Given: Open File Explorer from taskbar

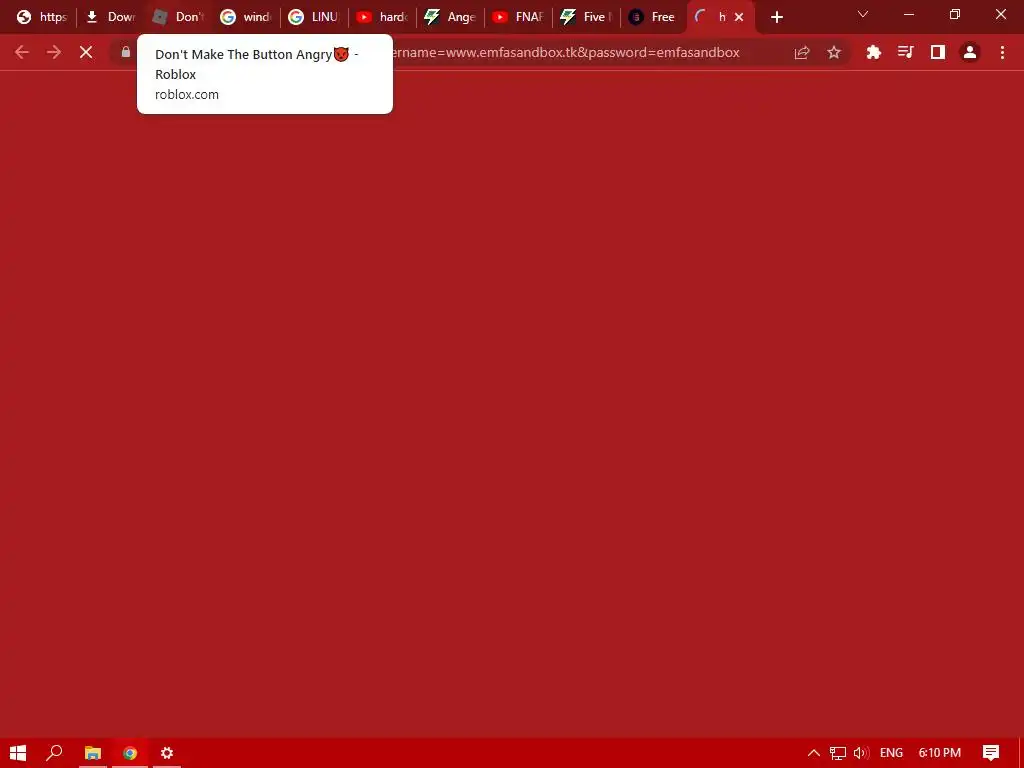Looking at the screenshot, I should 93,753.
